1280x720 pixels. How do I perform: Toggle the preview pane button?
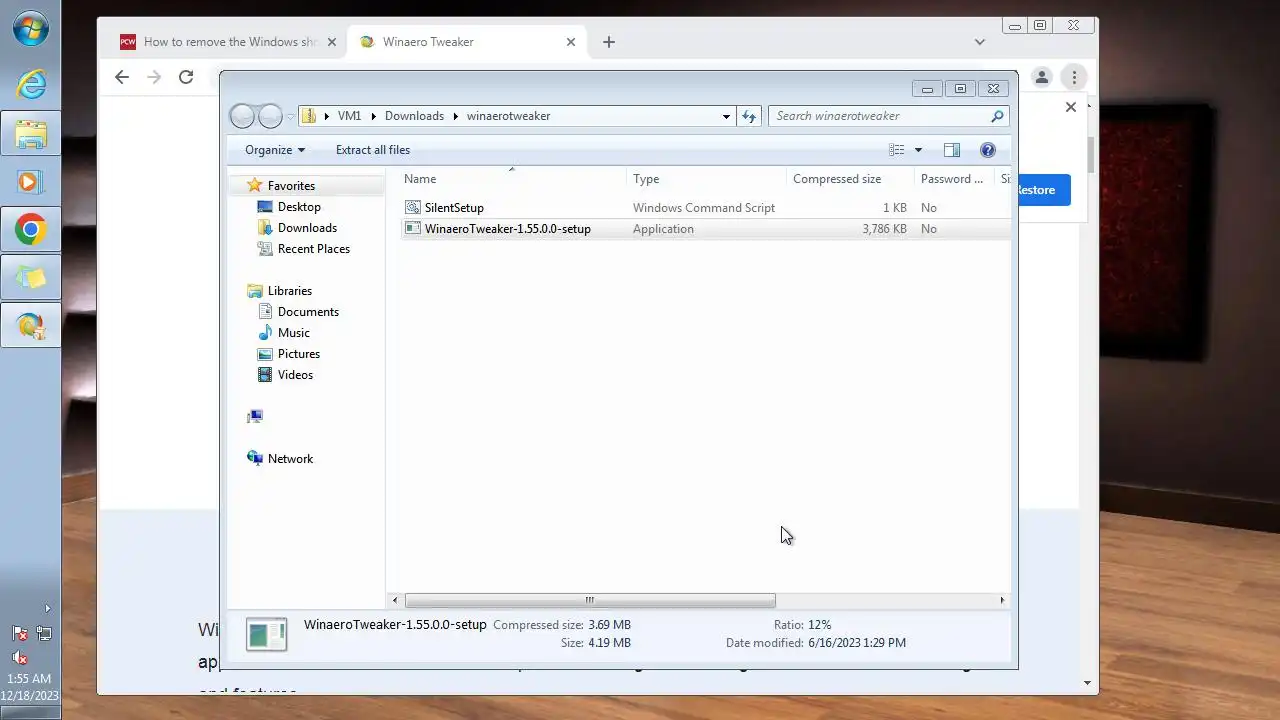click(952, 150)
